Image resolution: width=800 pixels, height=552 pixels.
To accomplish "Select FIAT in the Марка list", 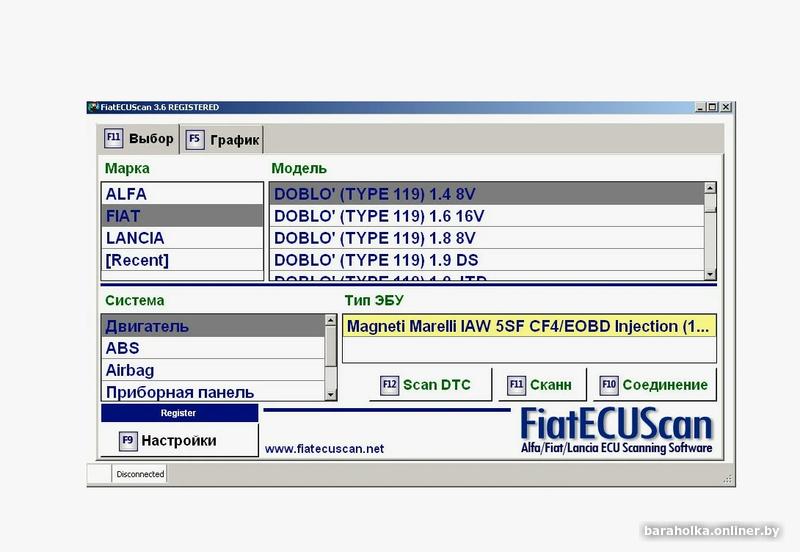I will click(x=182, y=216).
